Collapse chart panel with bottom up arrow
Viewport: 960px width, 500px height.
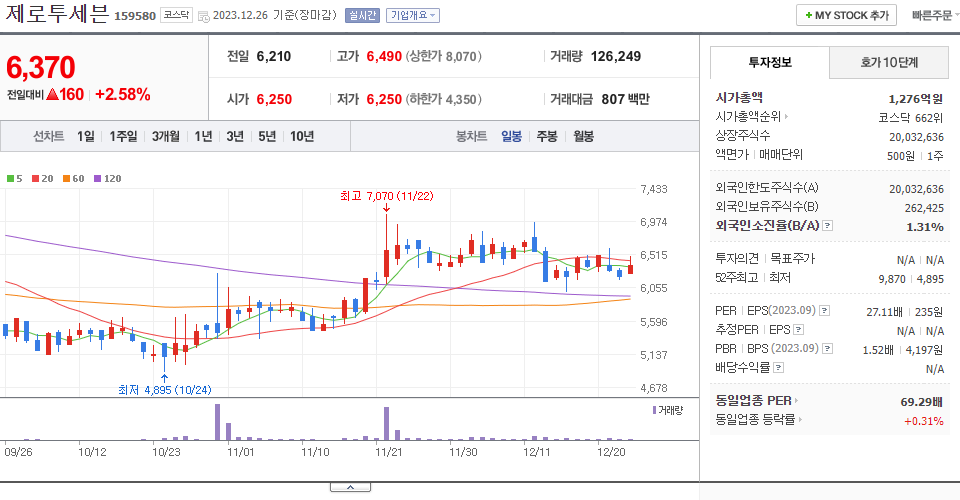[x=350, y=487]
